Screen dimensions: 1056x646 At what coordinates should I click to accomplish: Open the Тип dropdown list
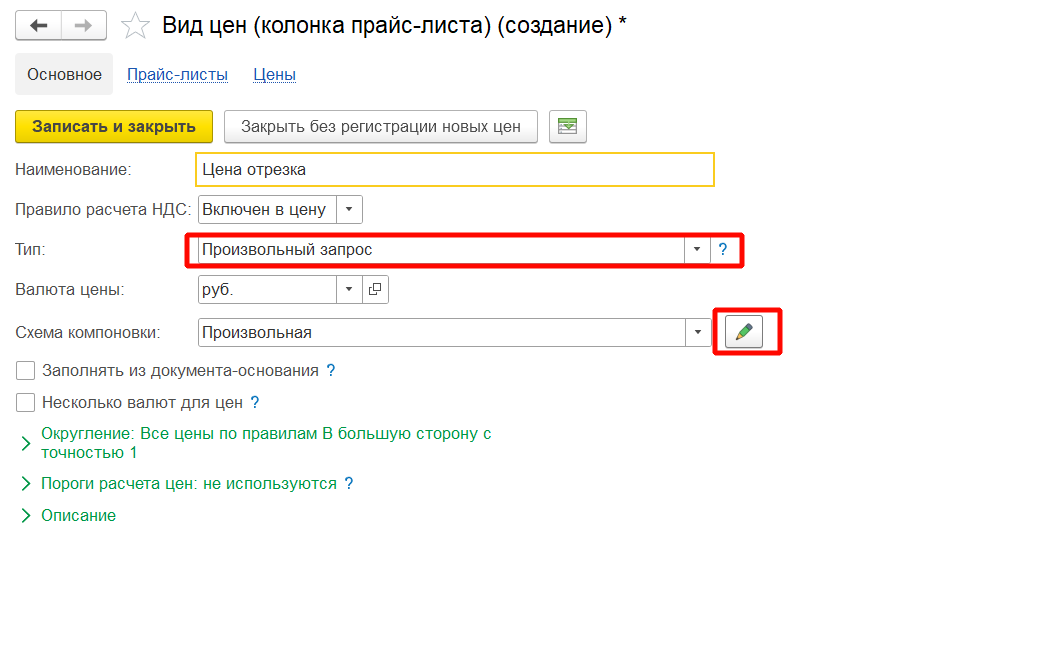pyautogui.click(x=697, y=250)
